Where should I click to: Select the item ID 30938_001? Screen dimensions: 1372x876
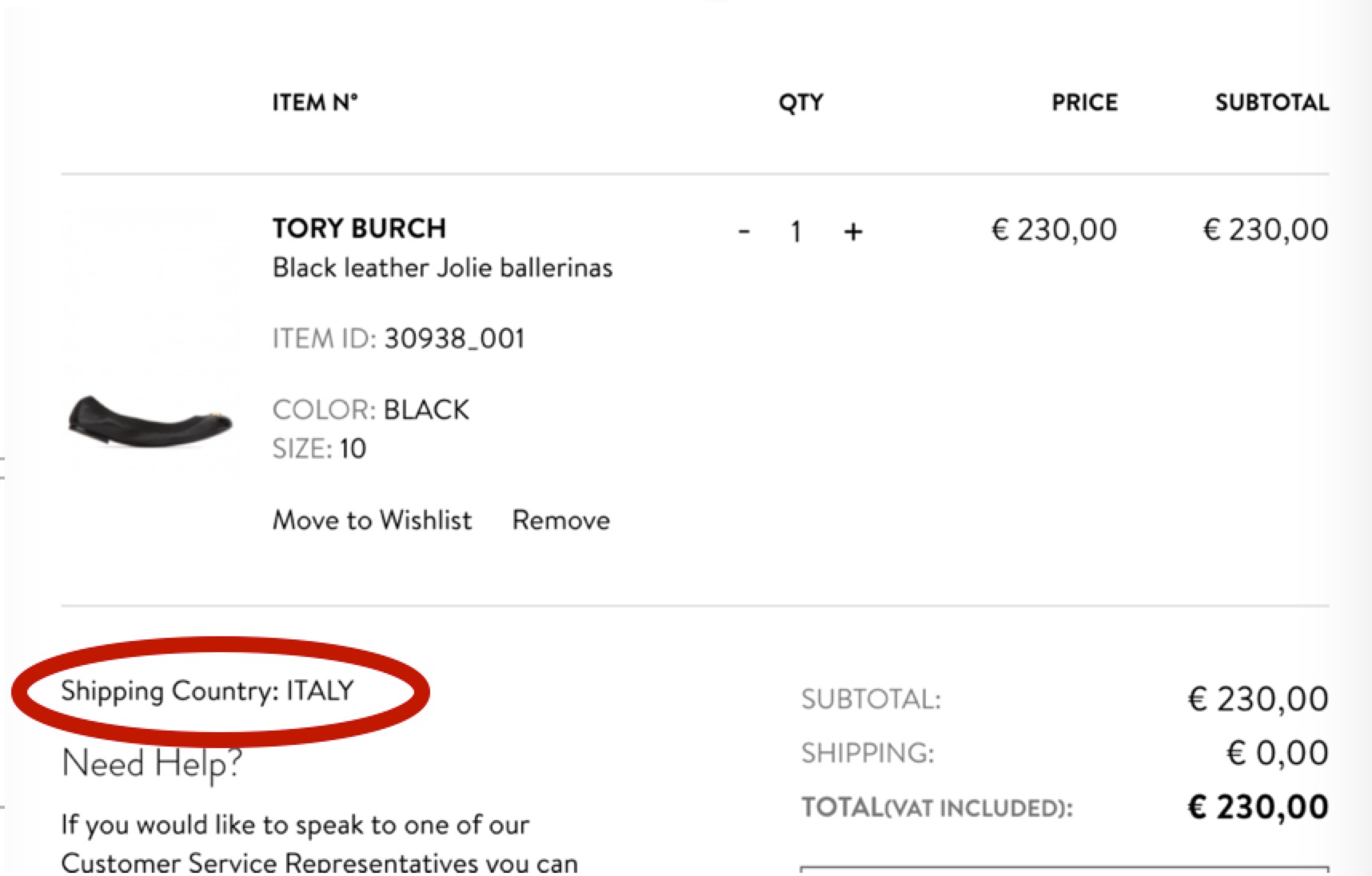tap(454, 339)
